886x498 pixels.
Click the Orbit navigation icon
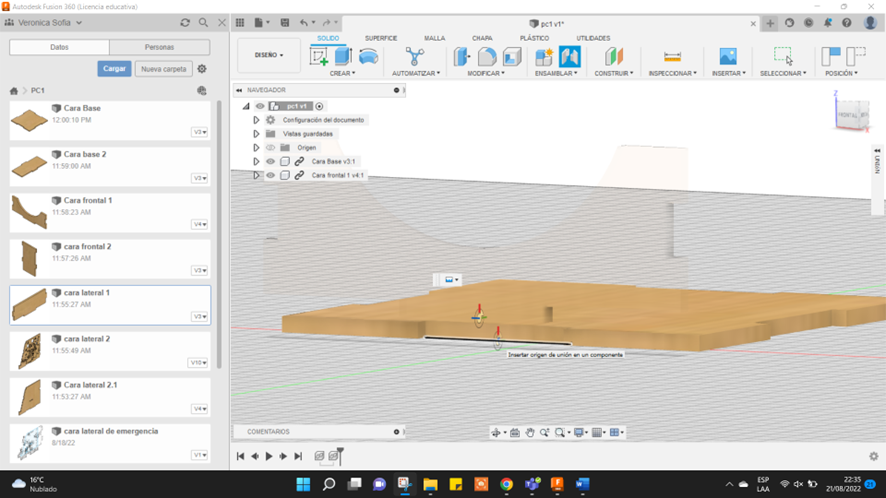(496, 432)
